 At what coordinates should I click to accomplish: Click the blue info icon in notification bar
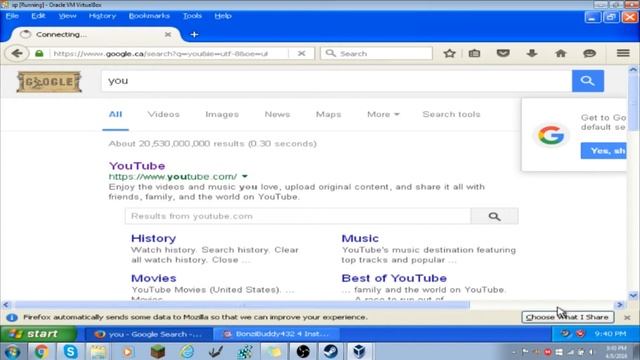pos(12,317)
